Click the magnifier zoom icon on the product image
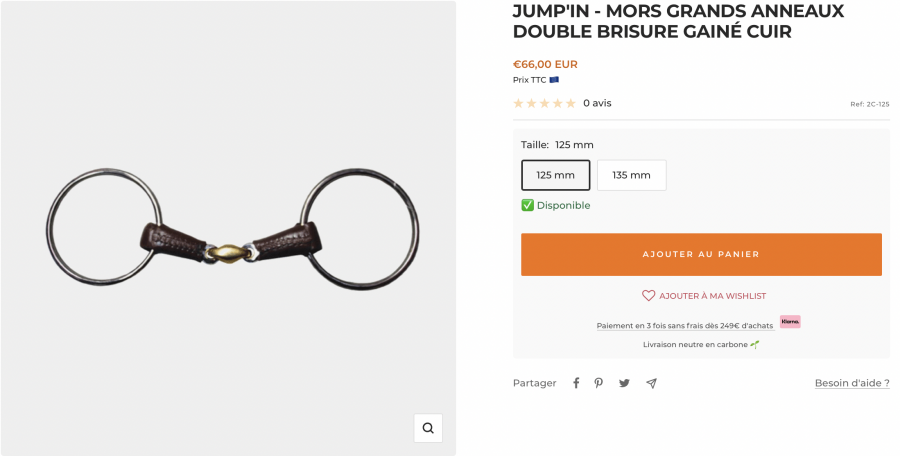The image size is (900, 456). click(x=428, y=428)
